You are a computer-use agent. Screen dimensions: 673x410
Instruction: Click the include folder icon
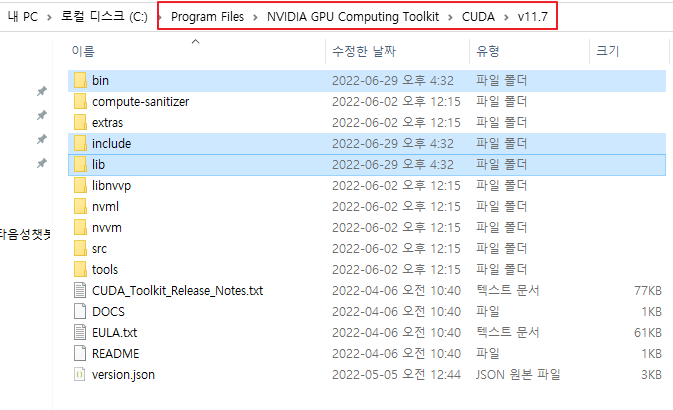point(80,143)
